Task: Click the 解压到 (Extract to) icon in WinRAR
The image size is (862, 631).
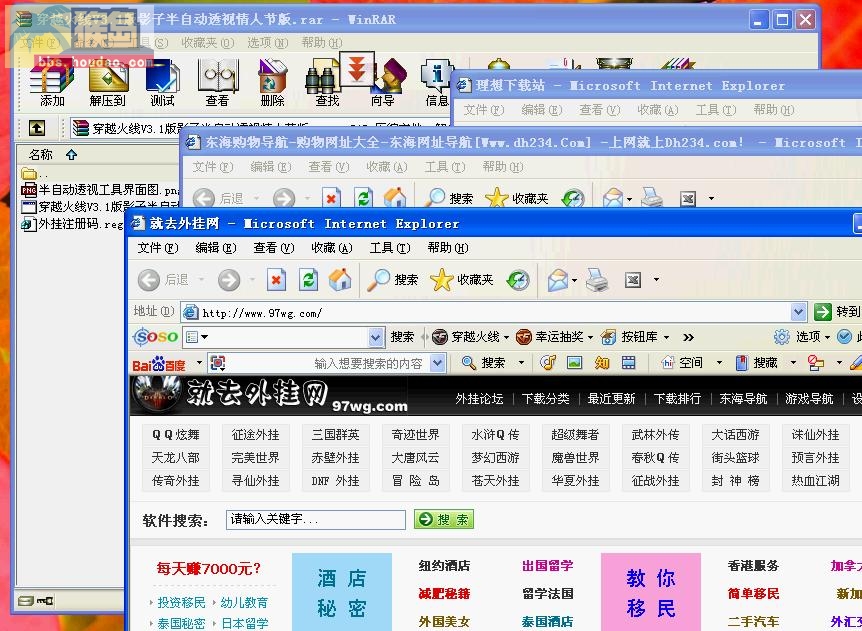Action: pyautogui.click(x=108, y=82)
